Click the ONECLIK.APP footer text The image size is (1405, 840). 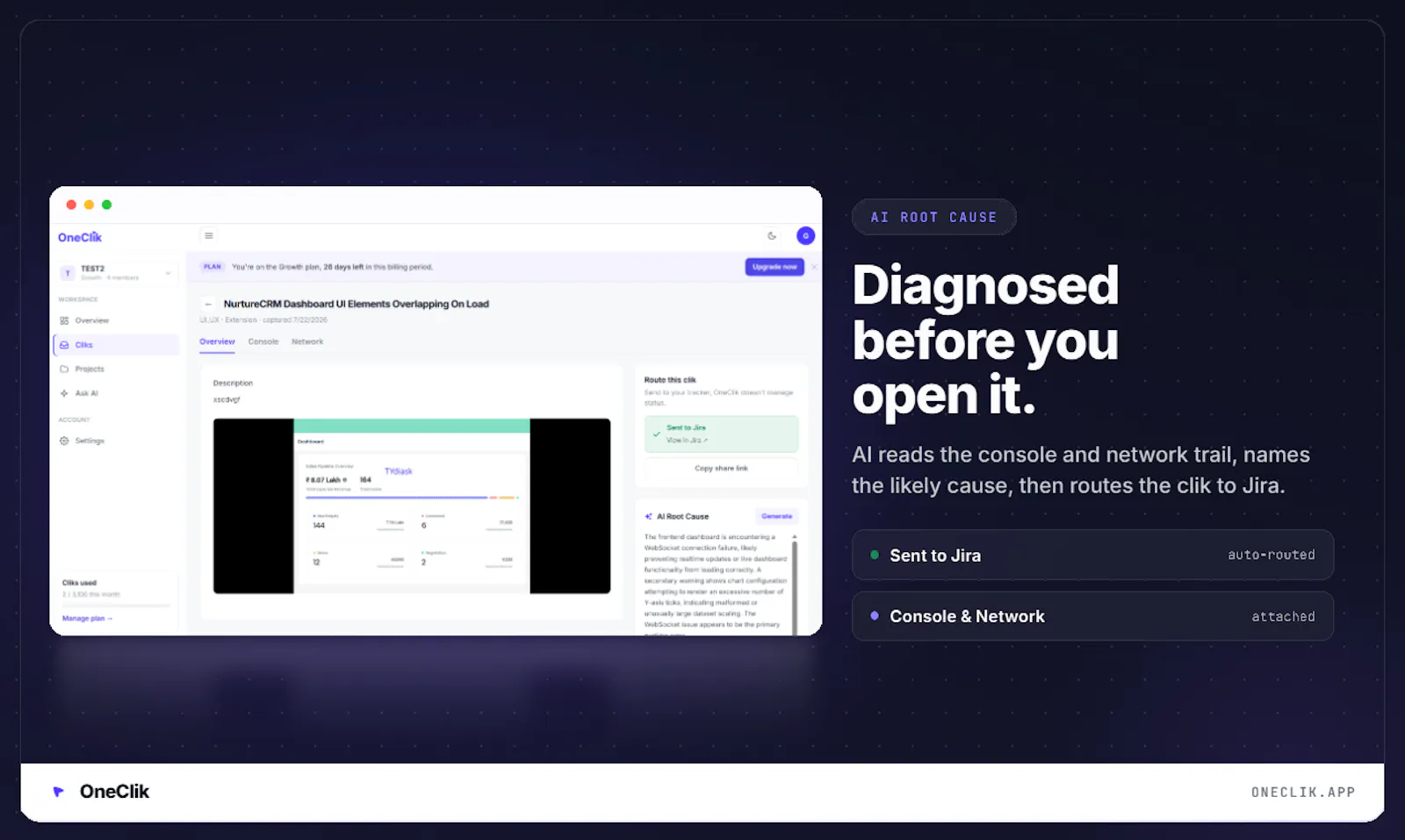tap(1303, 793)
